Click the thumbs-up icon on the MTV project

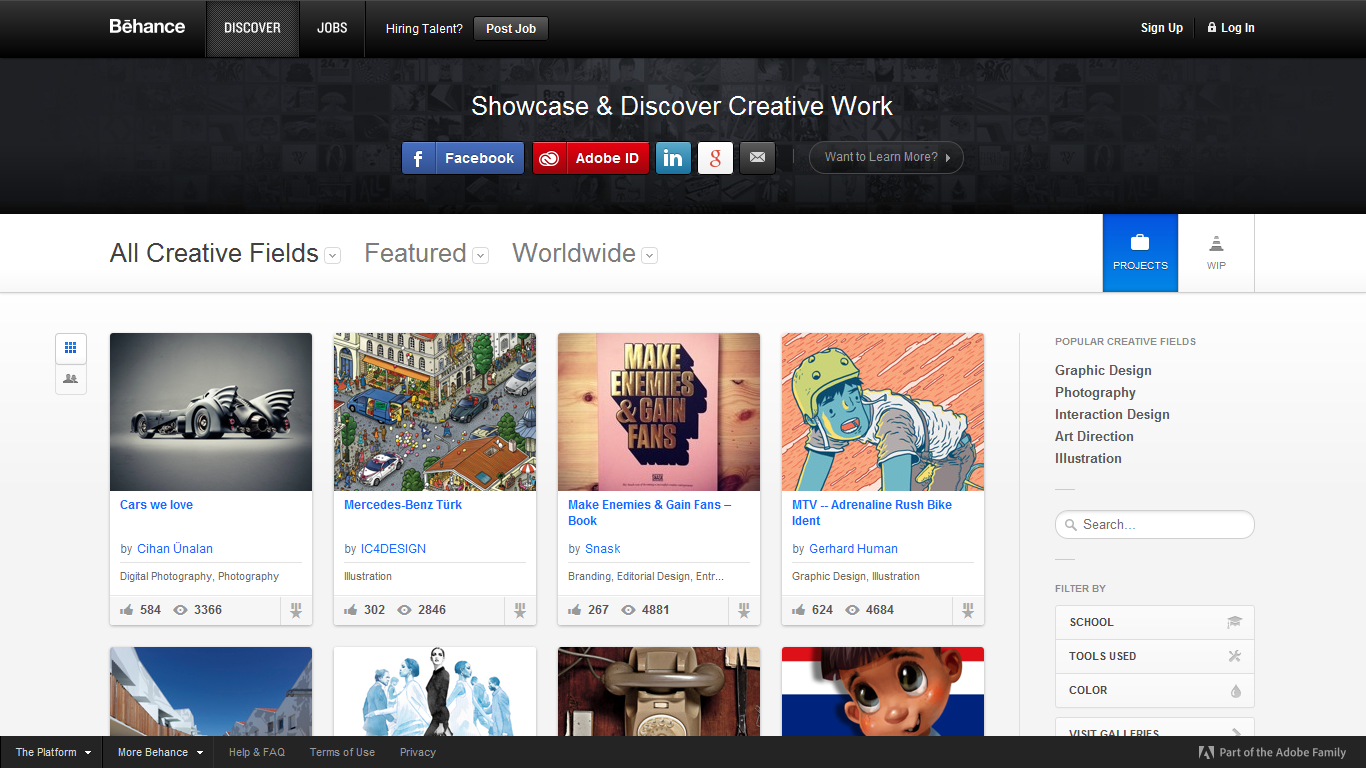(x=799, y=610)
